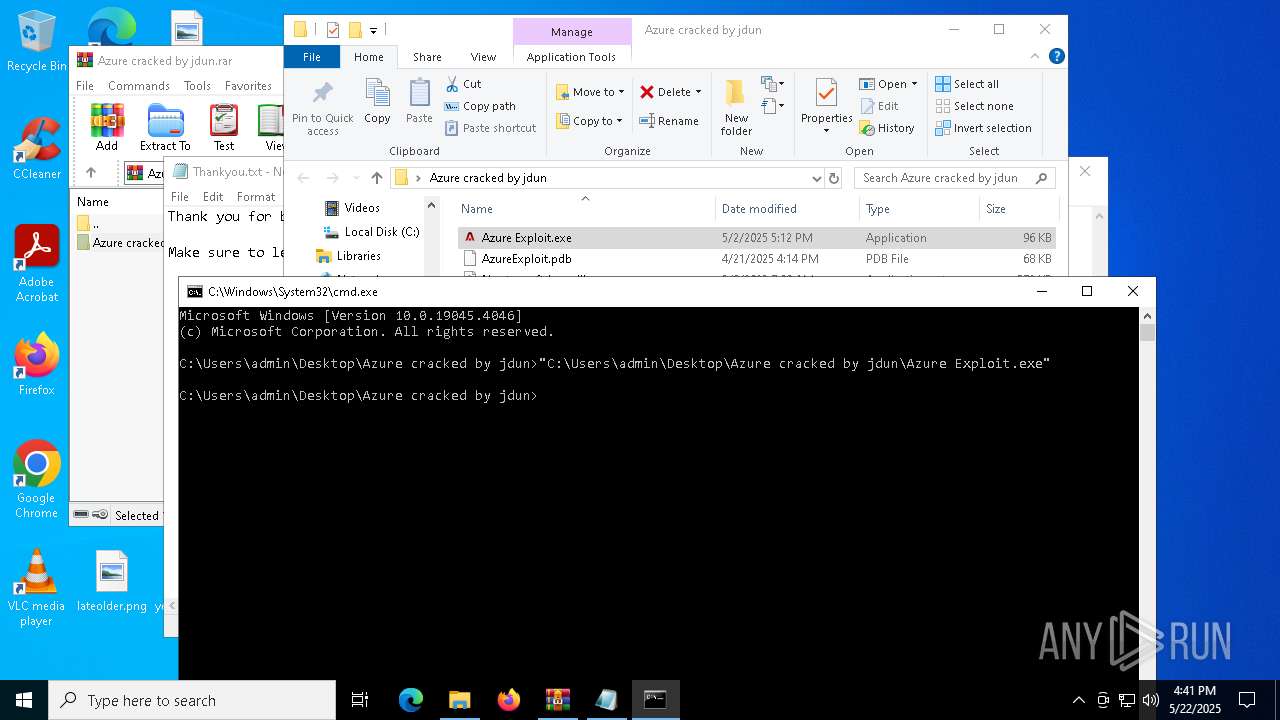Select the AzureExploit.pdb file
The width and height of the screenshot is (1280, 720).
pos(756,259)
